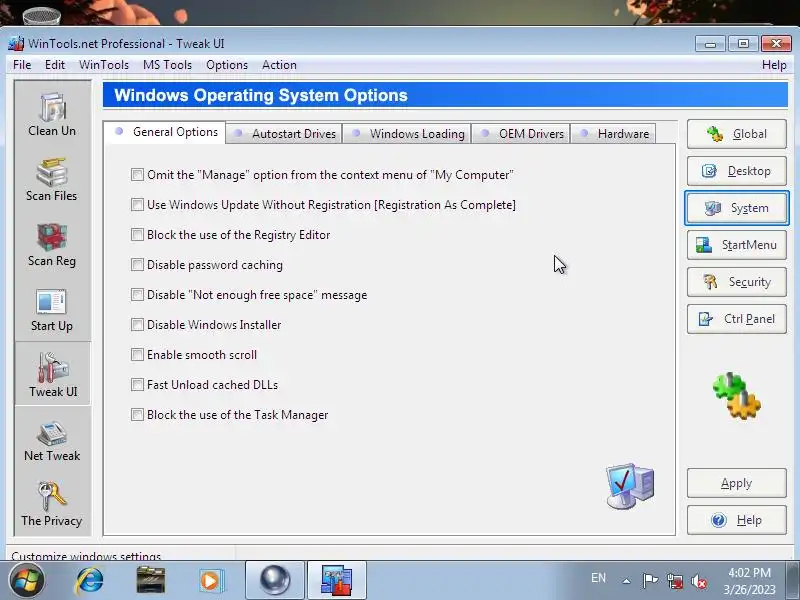Show hidden tray icons arrow
The image size is (800, 600).
(x=627, y=581)
